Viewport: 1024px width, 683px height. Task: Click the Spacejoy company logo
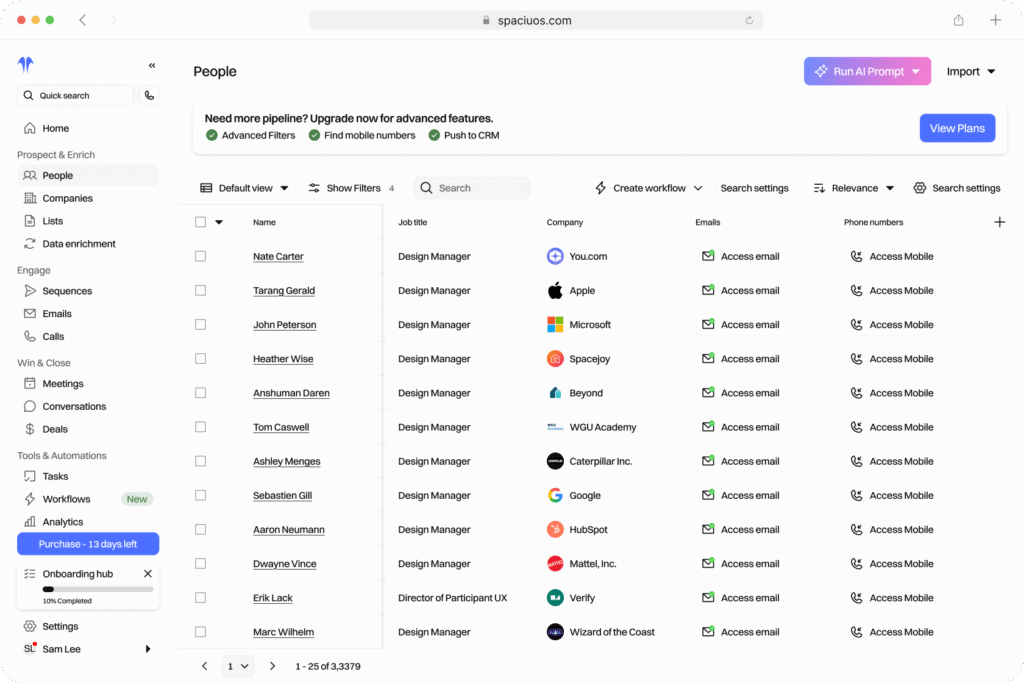pos(555,358)
